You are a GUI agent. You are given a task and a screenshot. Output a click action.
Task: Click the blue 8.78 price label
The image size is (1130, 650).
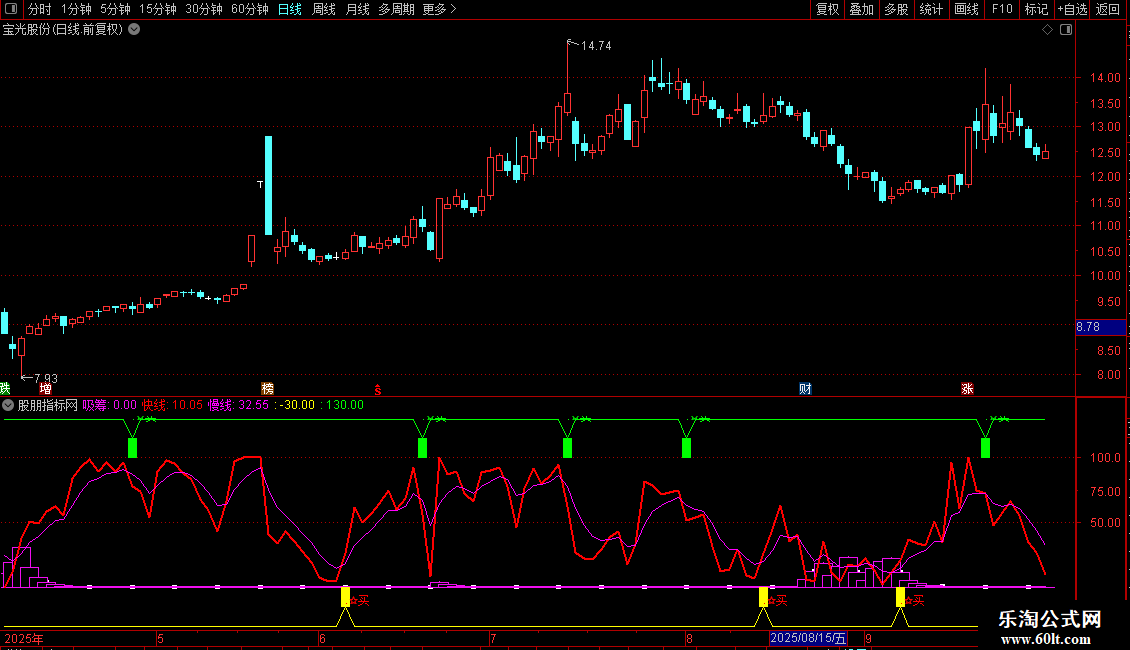coord(1088,327)
